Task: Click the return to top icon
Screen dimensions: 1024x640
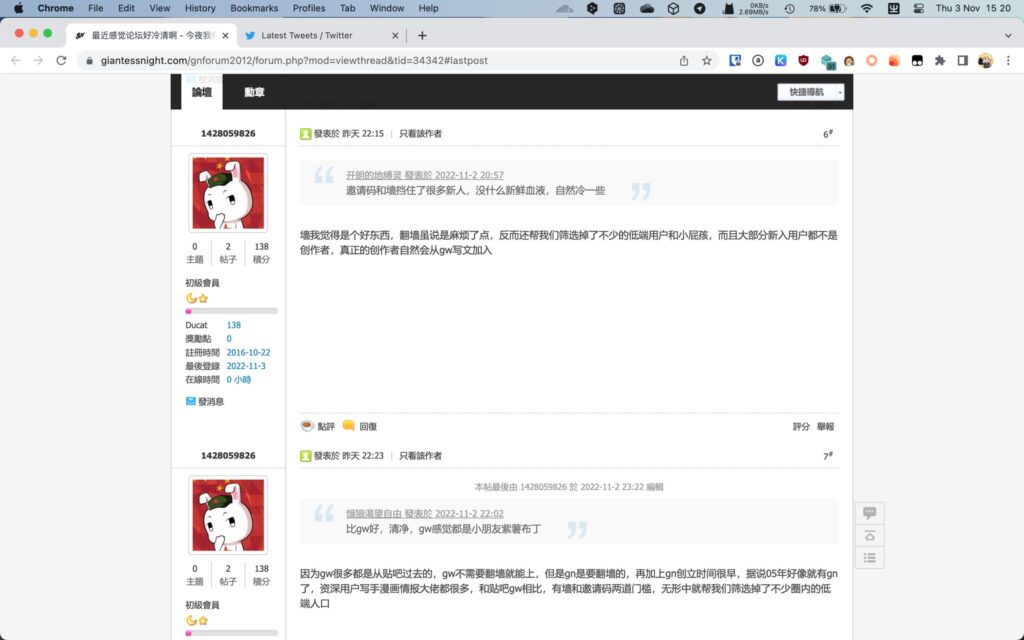Action: (x=869, y=535)
